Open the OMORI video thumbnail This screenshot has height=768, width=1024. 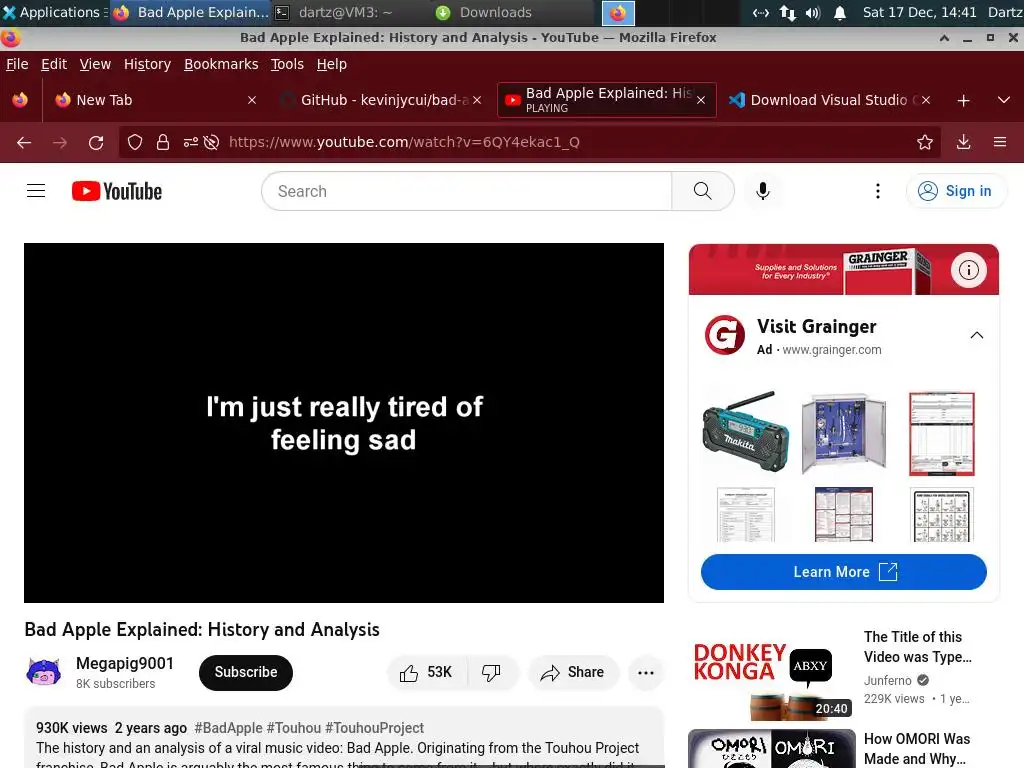(771, 748)
